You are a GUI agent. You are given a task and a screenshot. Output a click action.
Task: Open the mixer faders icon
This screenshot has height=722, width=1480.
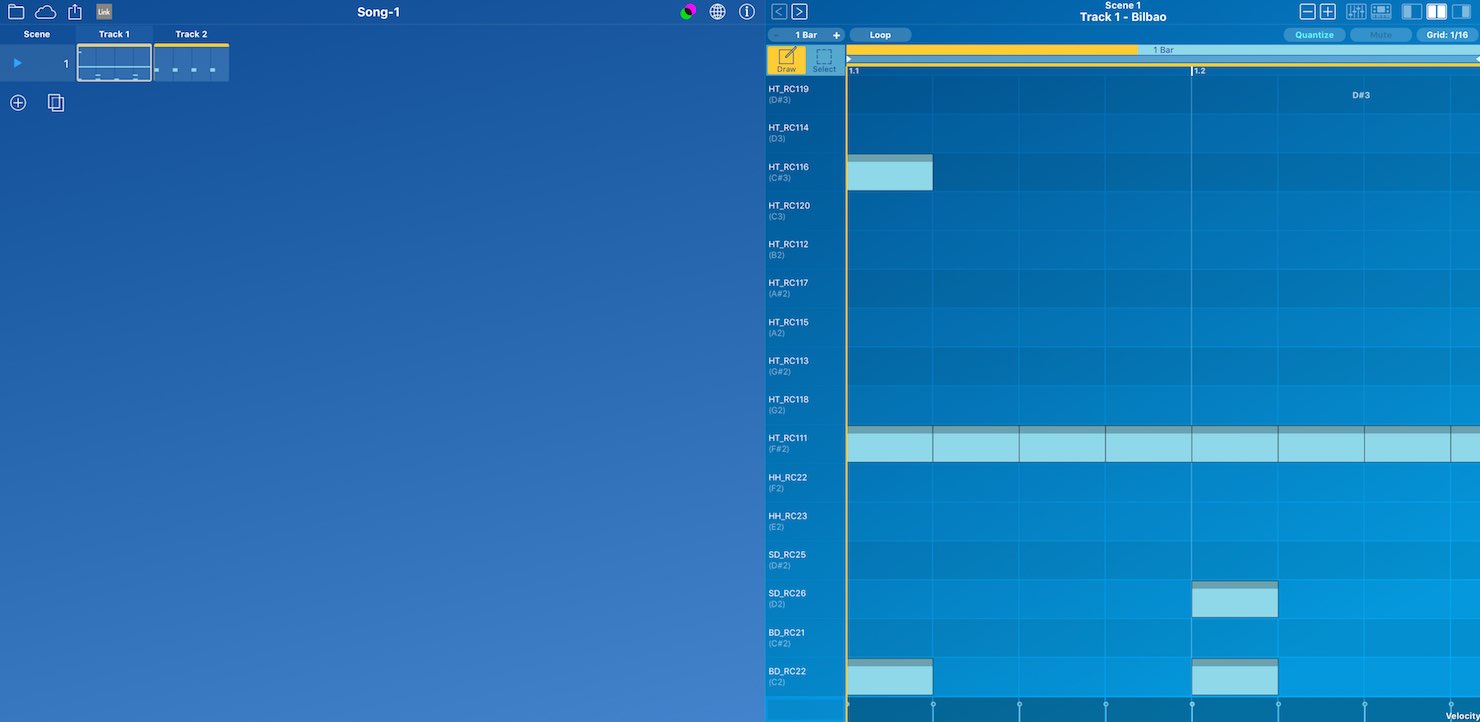click(1356, 12)
